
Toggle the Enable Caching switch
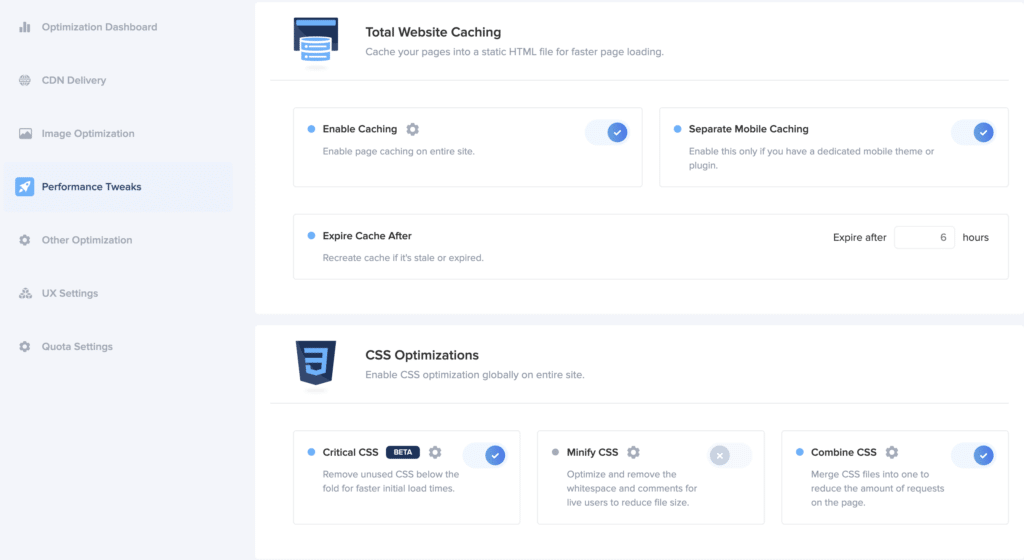coord(607,132)
